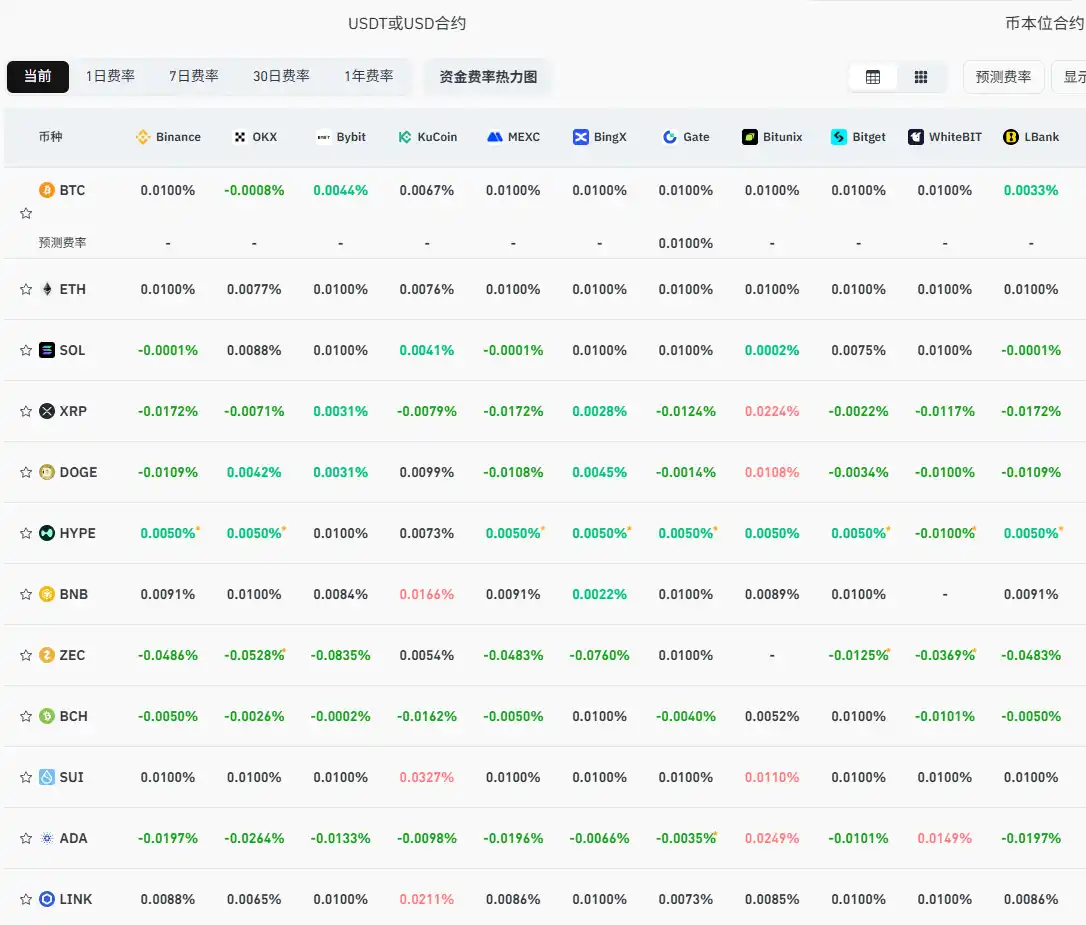1086x925 pixels.
Task: Click Gate predicted rate 0.0100%
Action: coord(686,243)
